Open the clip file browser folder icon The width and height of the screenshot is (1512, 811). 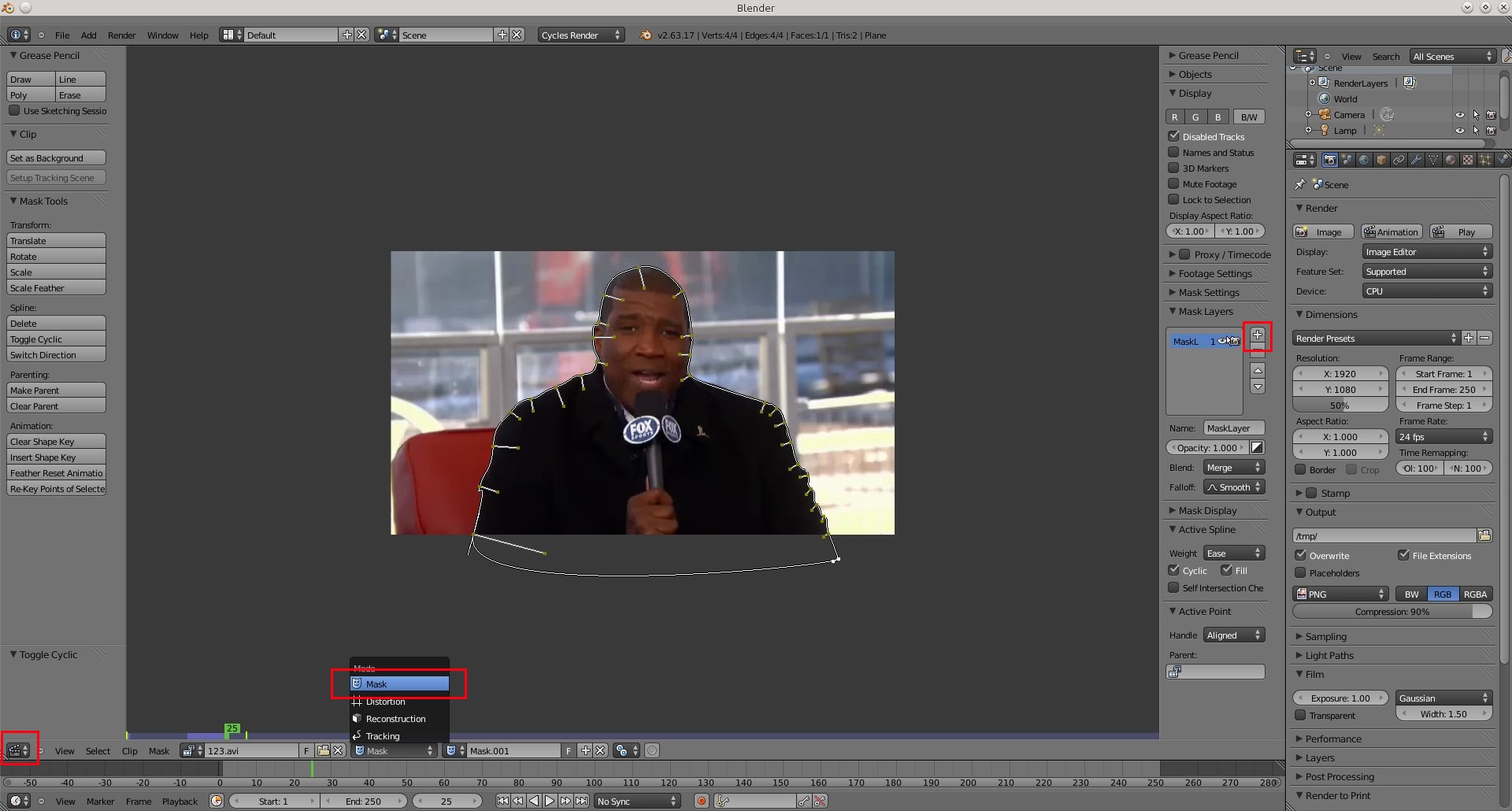coord(323,750)
